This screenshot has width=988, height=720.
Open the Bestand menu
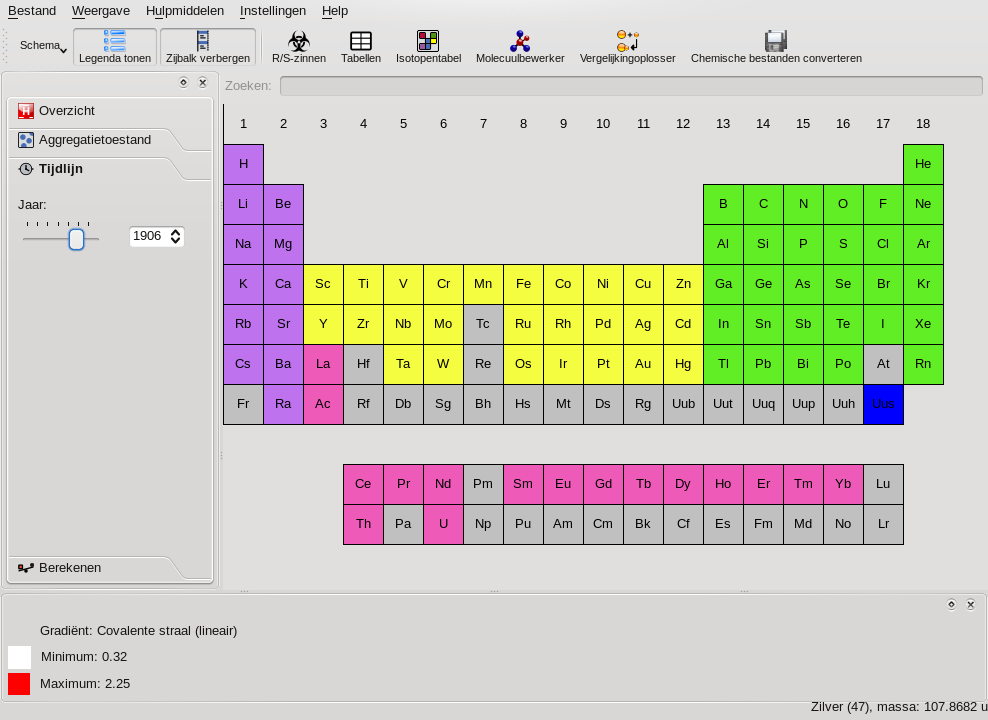tap(32, 11)
